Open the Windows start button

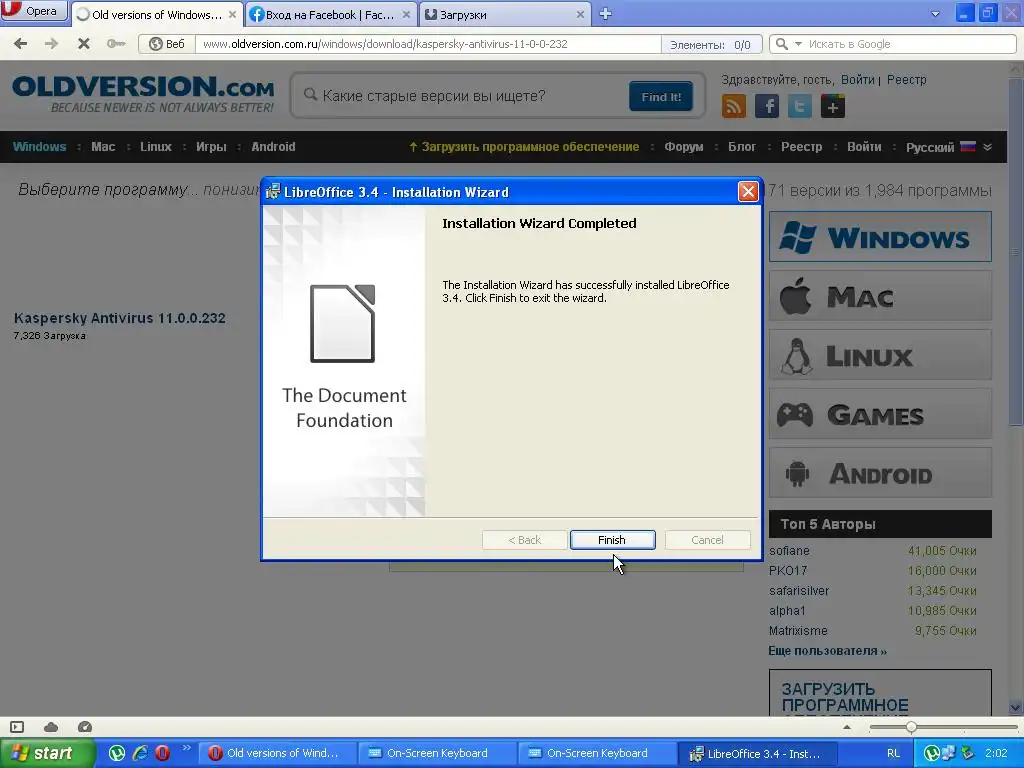coord(47,753)
